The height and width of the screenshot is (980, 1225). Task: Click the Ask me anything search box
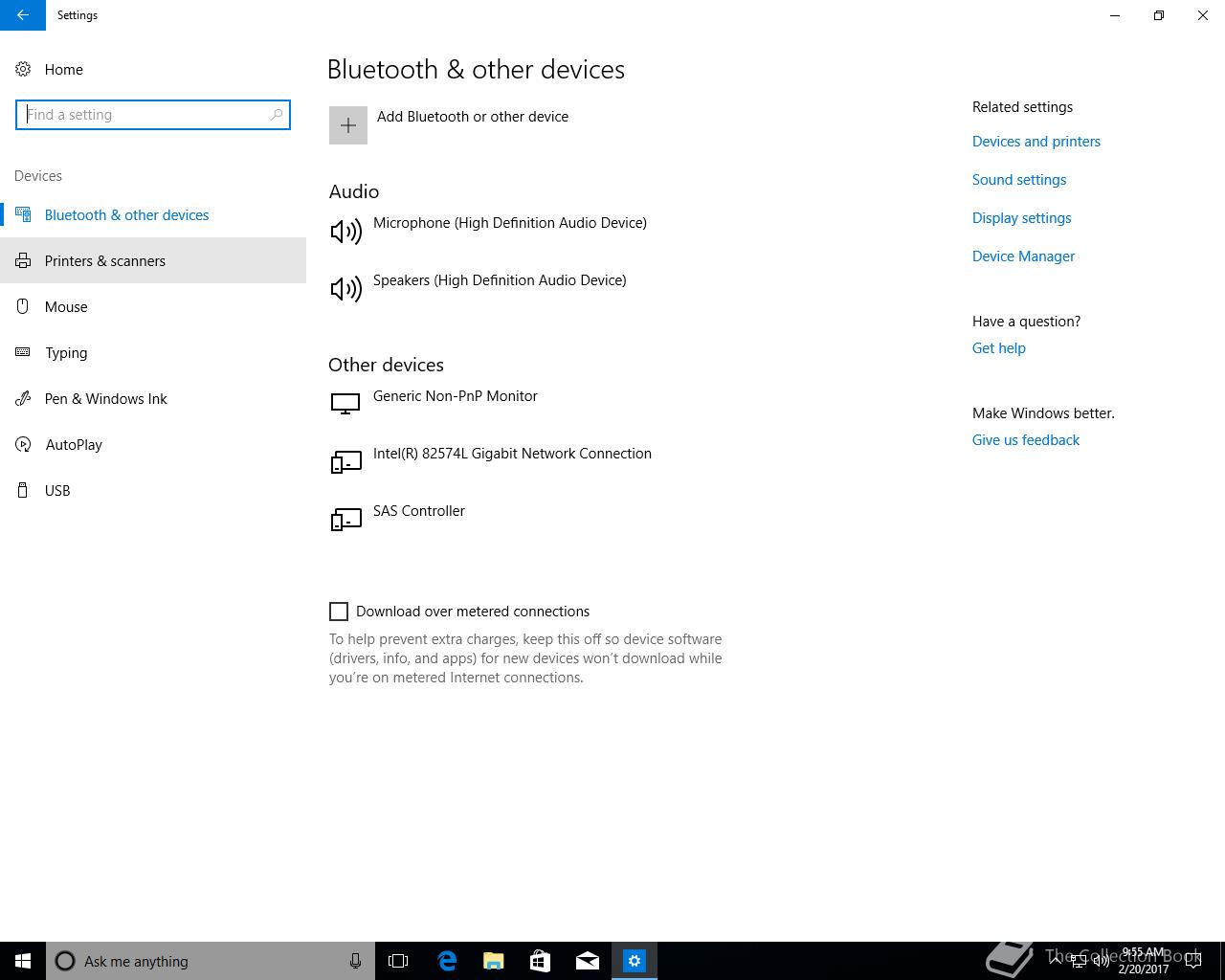[211, 961]
